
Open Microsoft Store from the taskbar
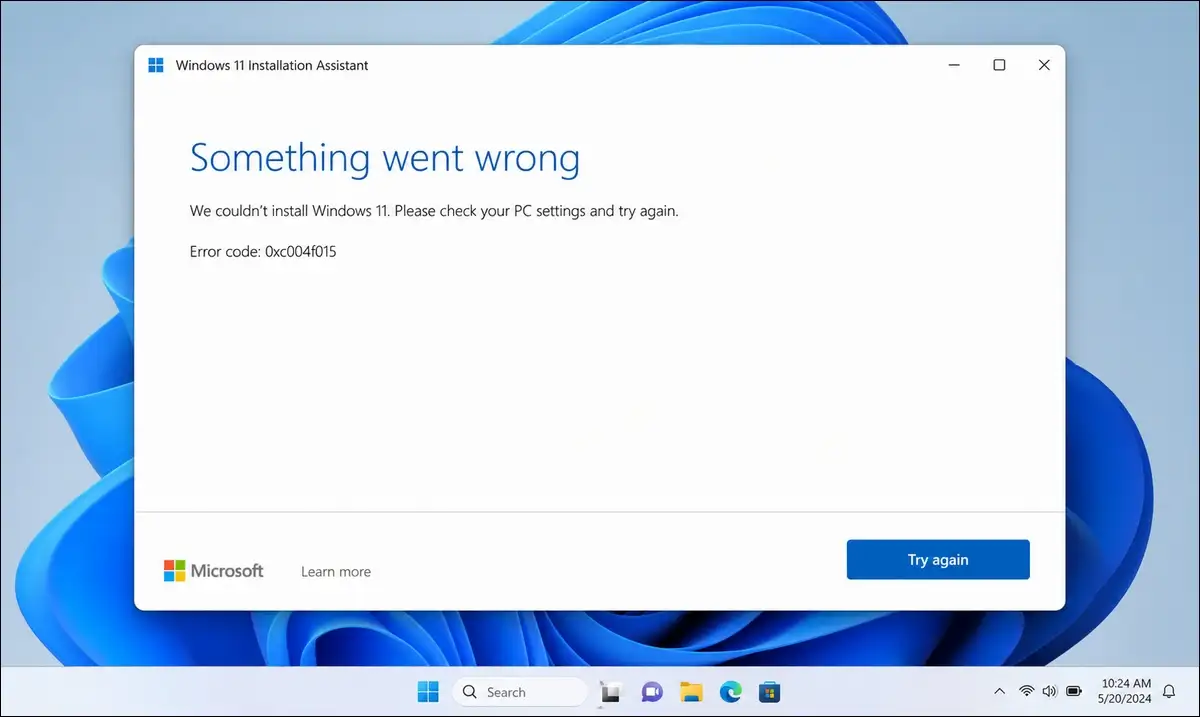coord(769,692)
